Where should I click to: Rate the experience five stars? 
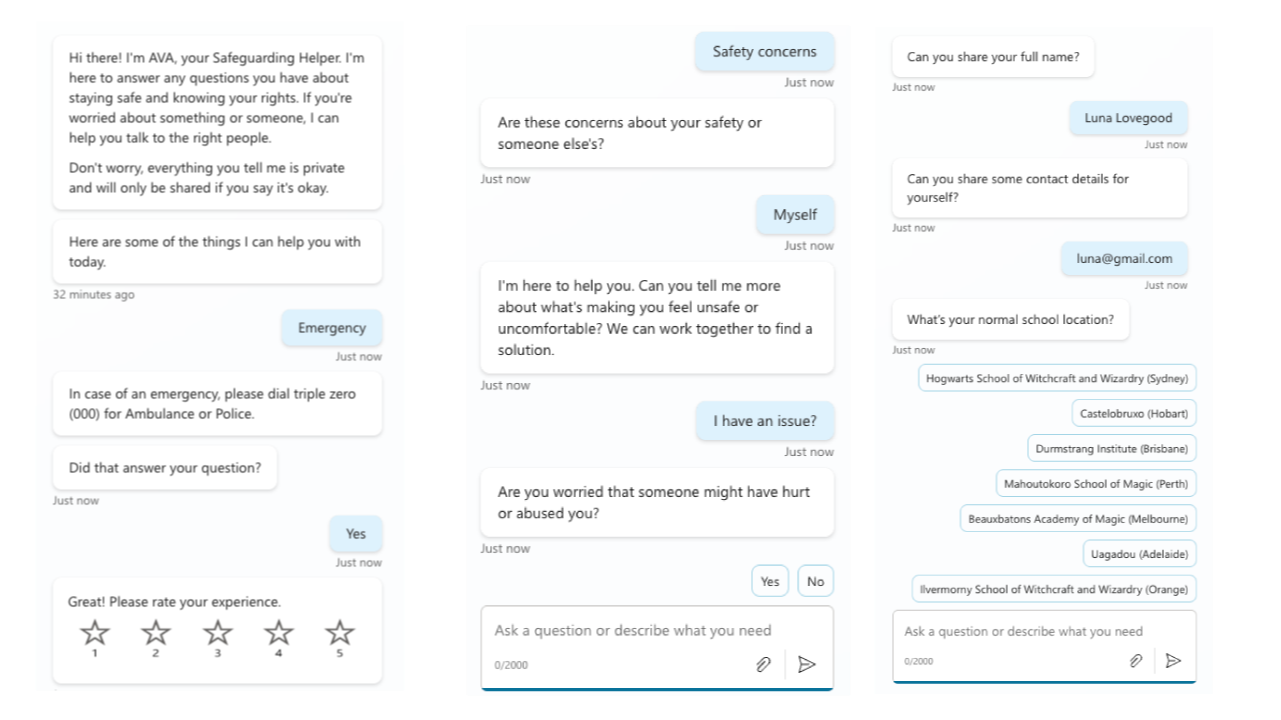tap(340, 633)
